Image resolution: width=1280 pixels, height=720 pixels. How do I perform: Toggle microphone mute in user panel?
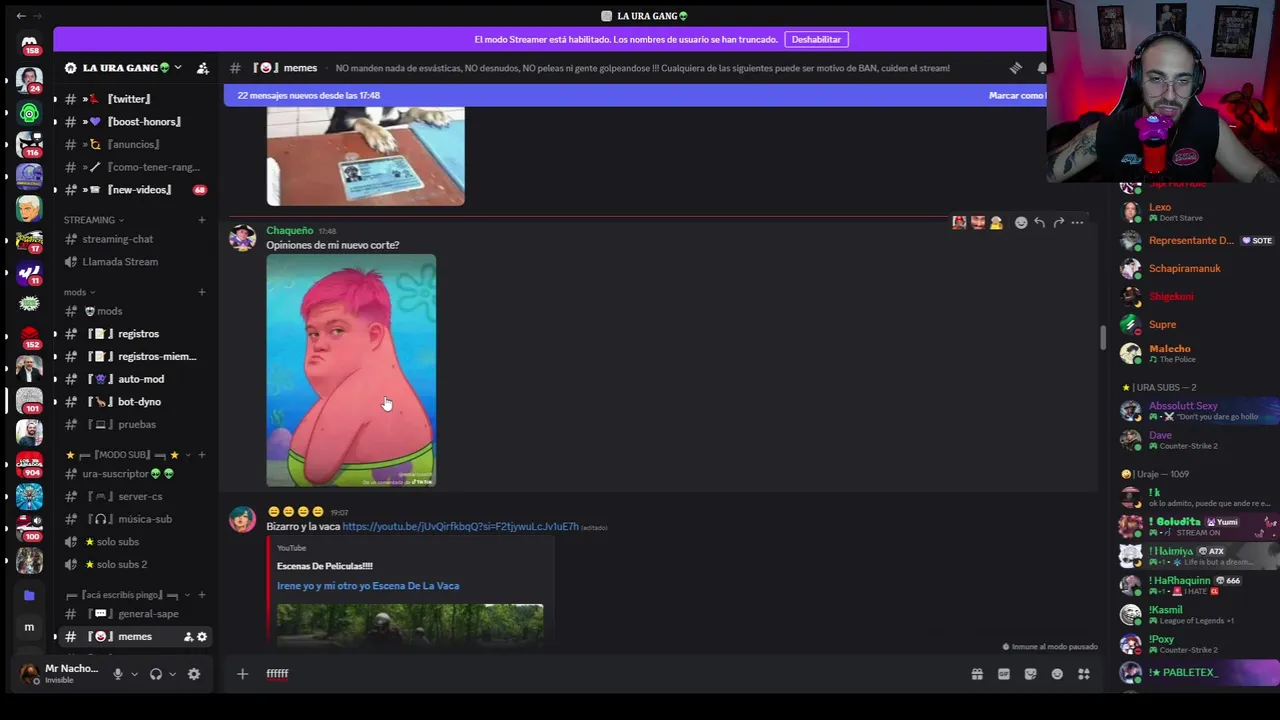coord(117,674)
